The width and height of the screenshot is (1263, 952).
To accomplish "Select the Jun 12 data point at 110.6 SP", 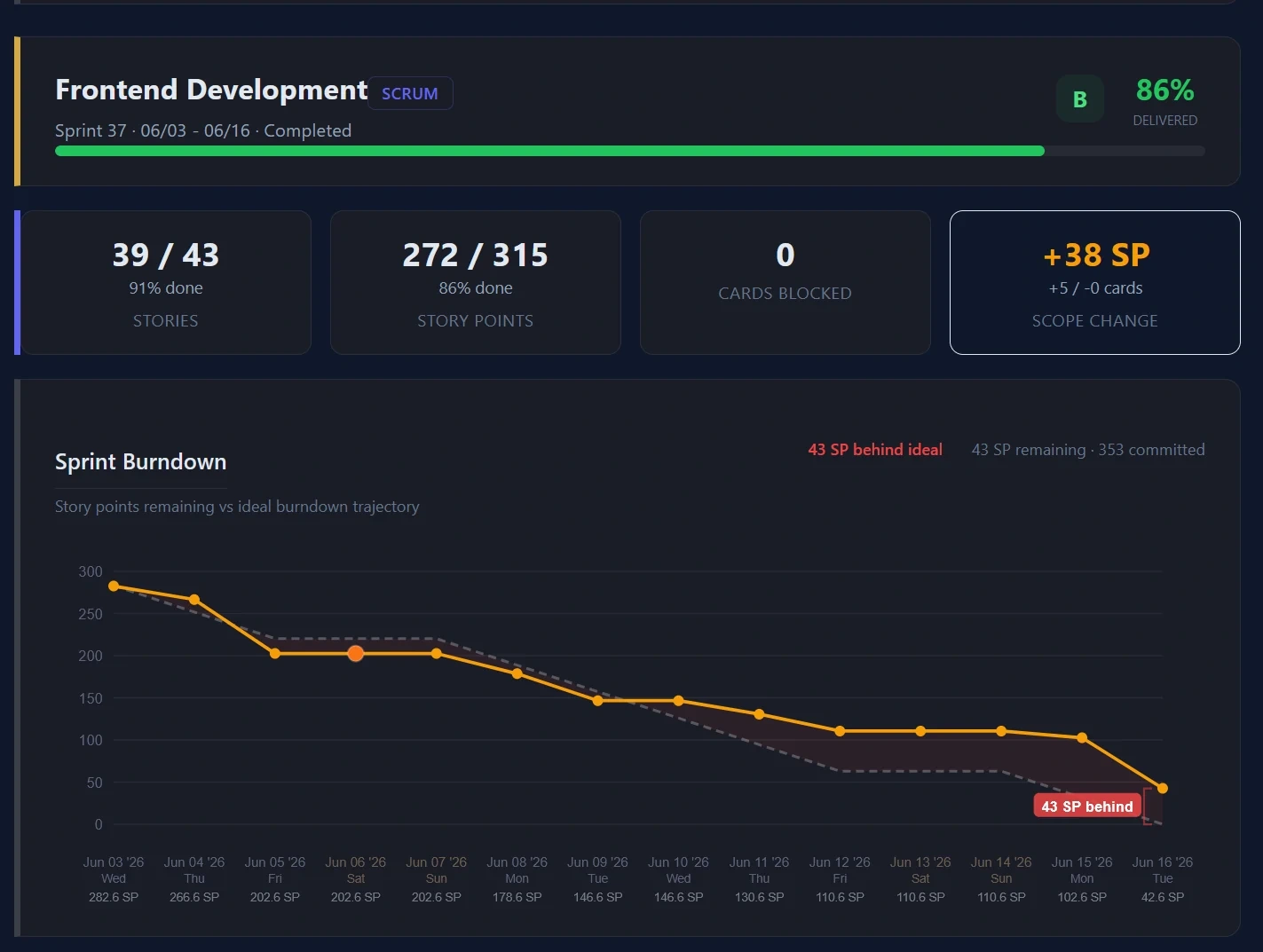I will pos(840,731).
